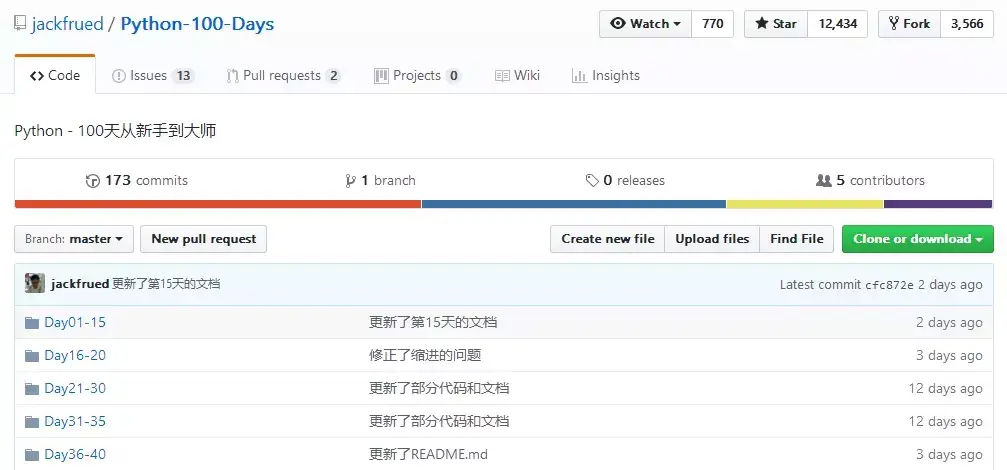Click the folder icon beside Day31-35
This screenshot has width=1007, height=470.
coord(32,422)
